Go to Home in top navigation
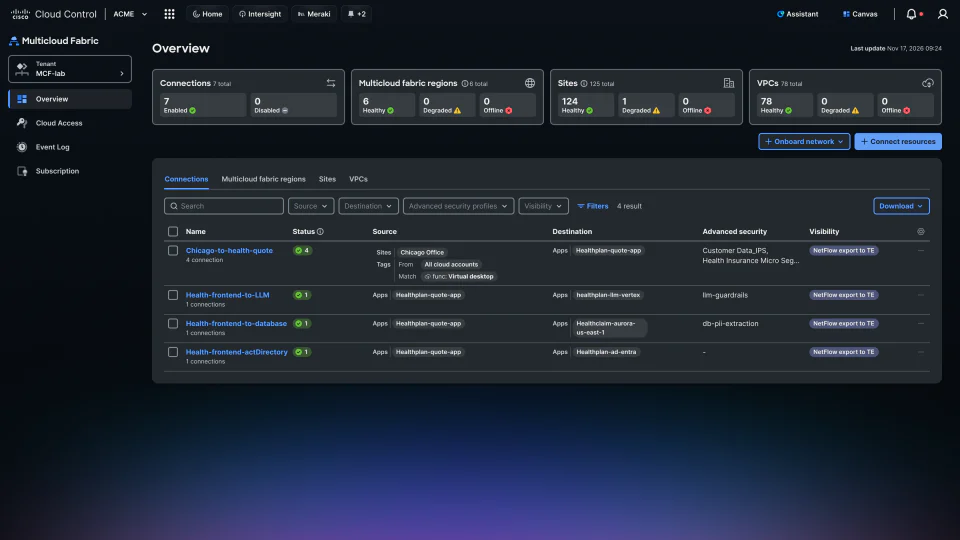This screenshot has width=960, height=540. tap(208, 14)
